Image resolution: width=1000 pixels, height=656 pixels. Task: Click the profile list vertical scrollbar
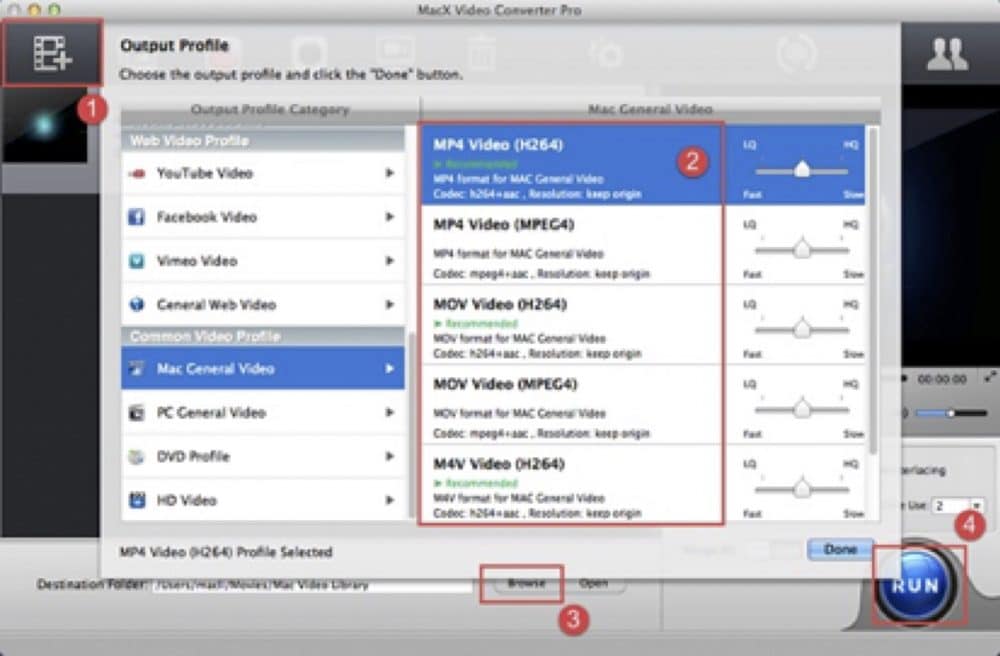(872, 291)
